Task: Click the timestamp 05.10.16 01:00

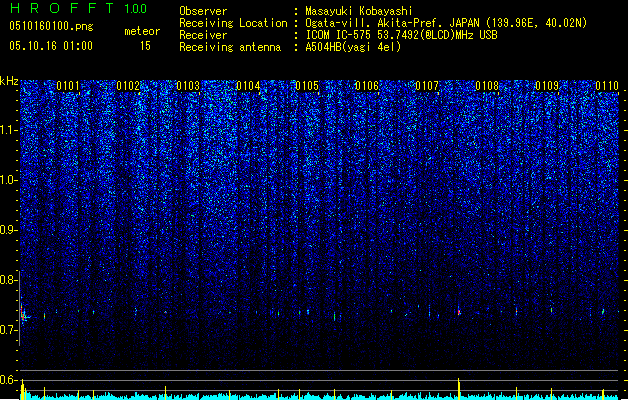Action: click(x=51, y=46)
